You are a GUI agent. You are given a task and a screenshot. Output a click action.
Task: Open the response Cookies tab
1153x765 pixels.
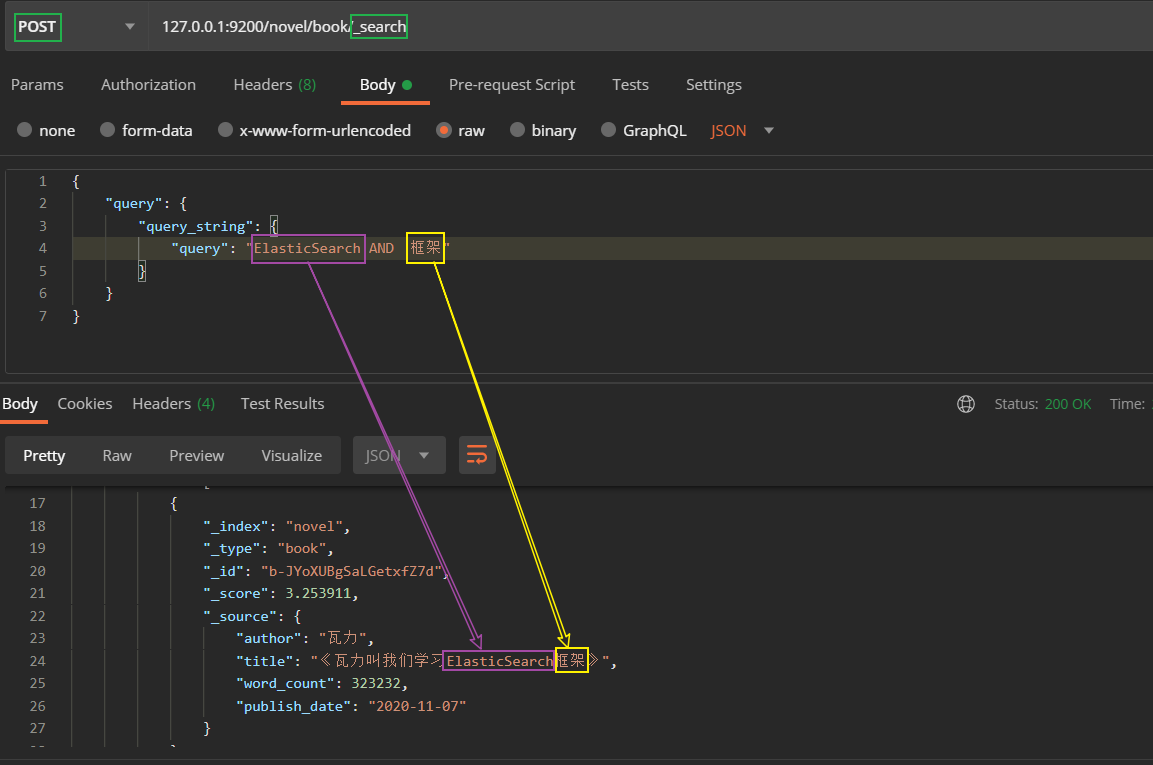(85, 404)
